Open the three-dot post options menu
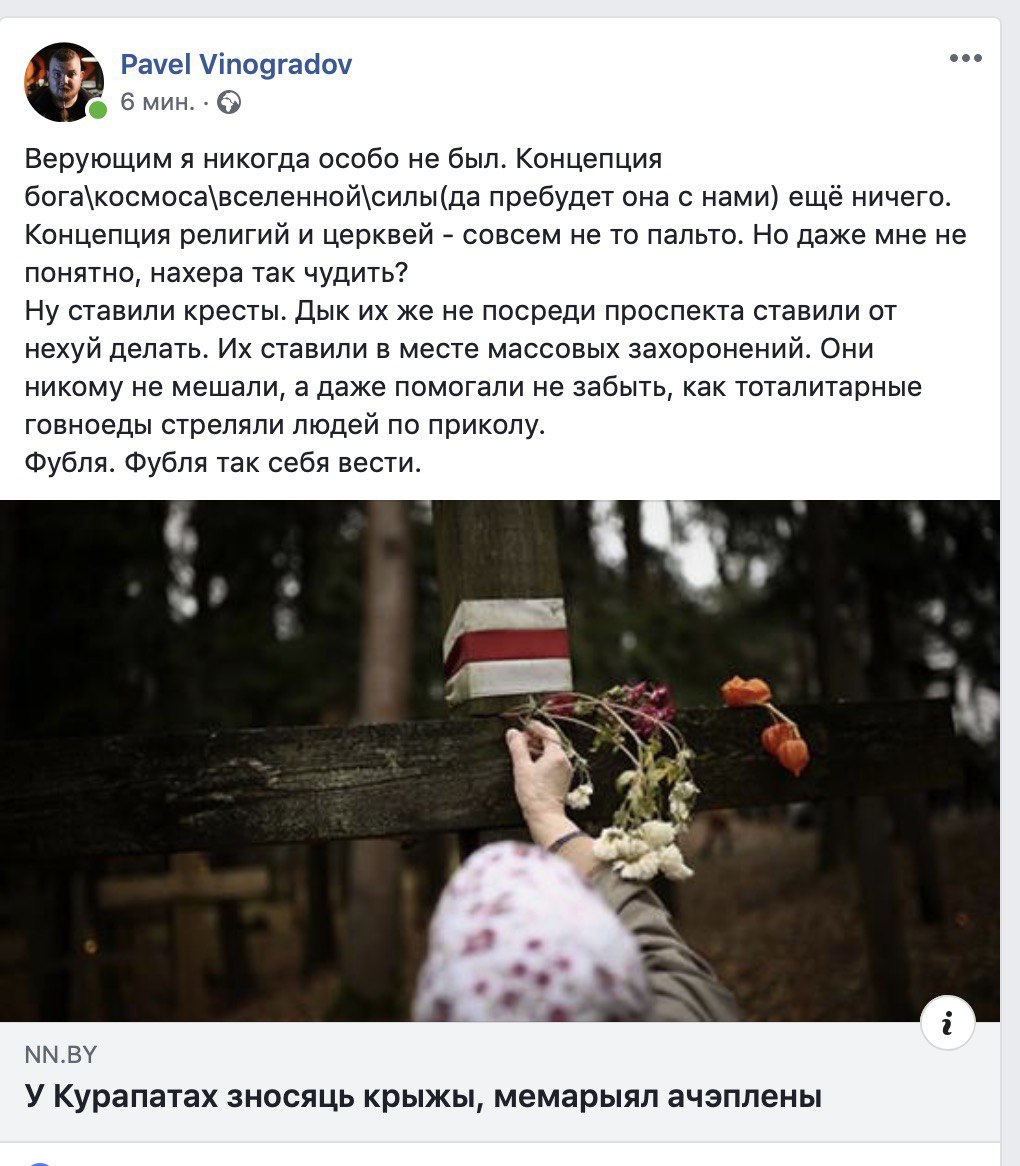This screenshot has width=1020, height=1166. click(965, 58)
